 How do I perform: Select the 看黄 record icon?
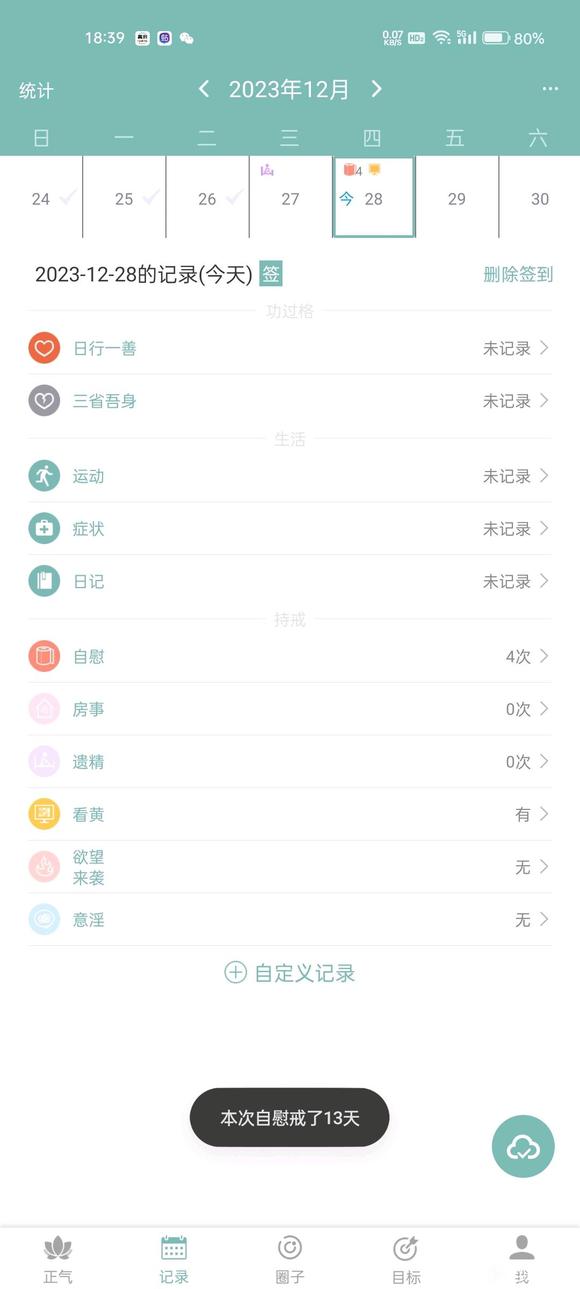coord(44,814)
